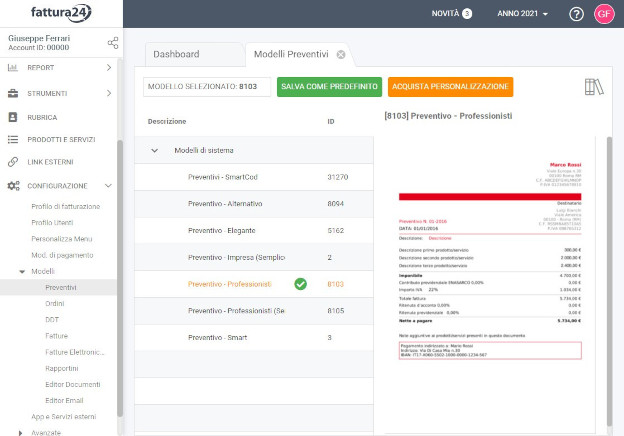Viewport: 624px width, 436px height.
Task: Select Rapportini under Modelli
Action: (x=62, y=368)
